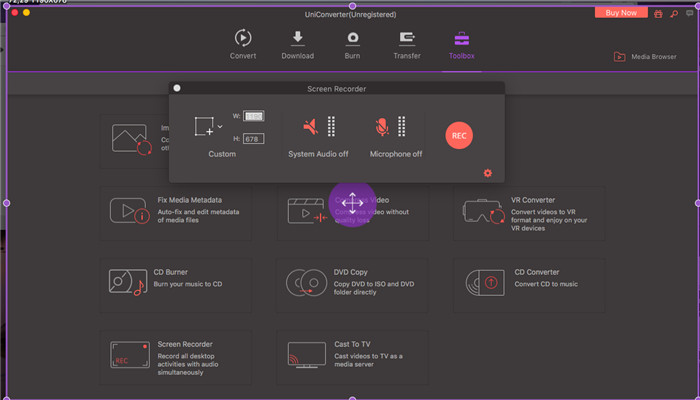700x400 pixels.
Task: Click the Buy Now button
Action: (621, 13)
